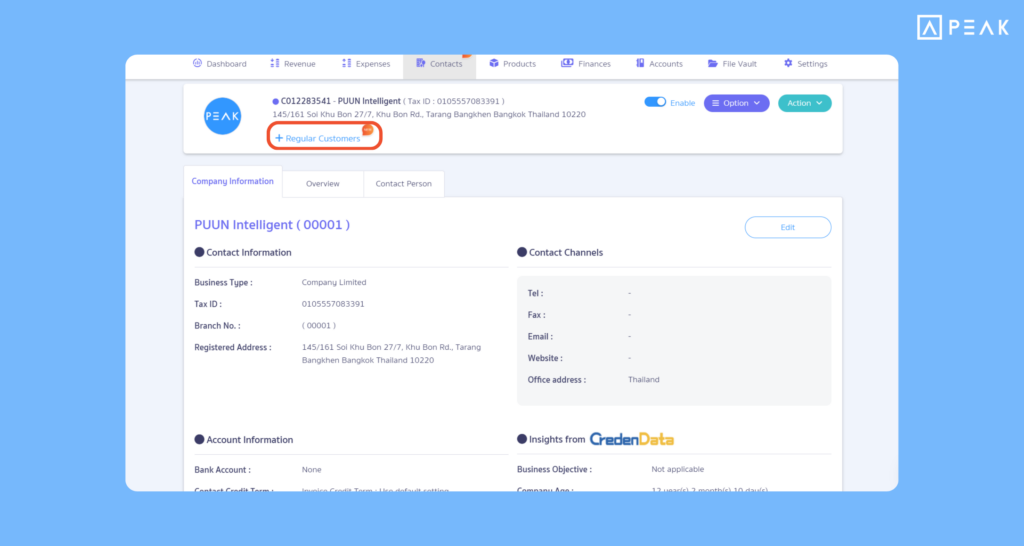Click the Contact Channels section heading
Image resolution: width=1024 pixels, height=546 pixels.
(566, 253)
